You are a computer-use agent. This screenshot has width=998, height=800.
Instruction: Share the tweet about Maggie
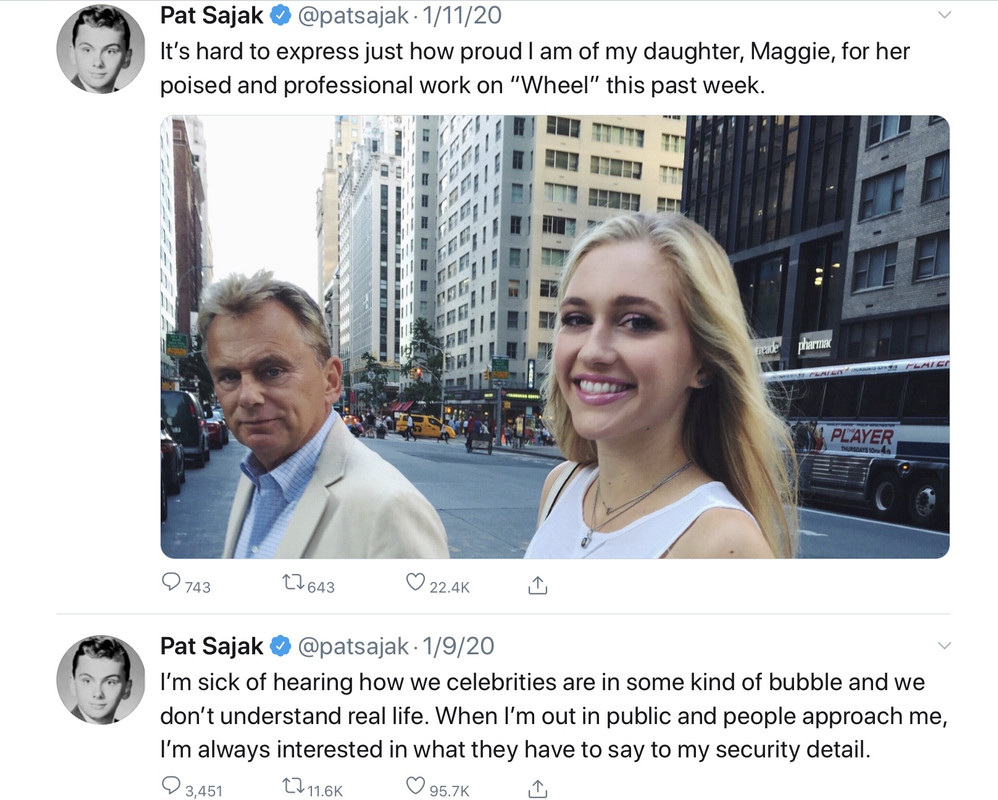pos(538,584)
